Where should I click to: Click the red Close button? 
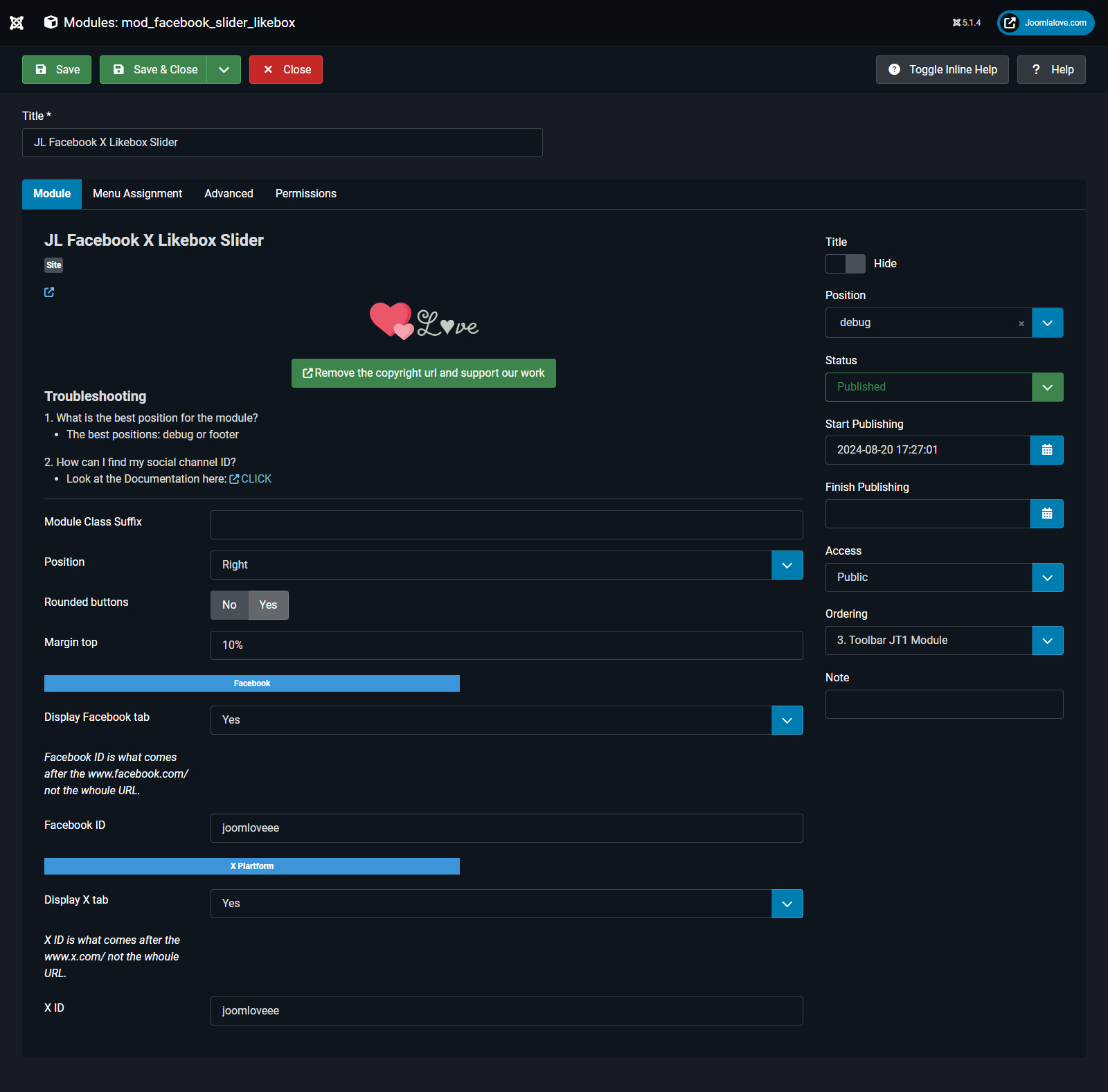coord(285,70)
